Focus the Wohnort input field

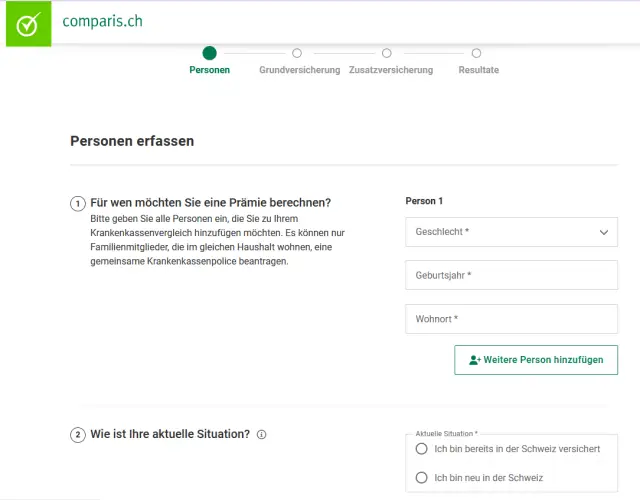click(511, 319)
